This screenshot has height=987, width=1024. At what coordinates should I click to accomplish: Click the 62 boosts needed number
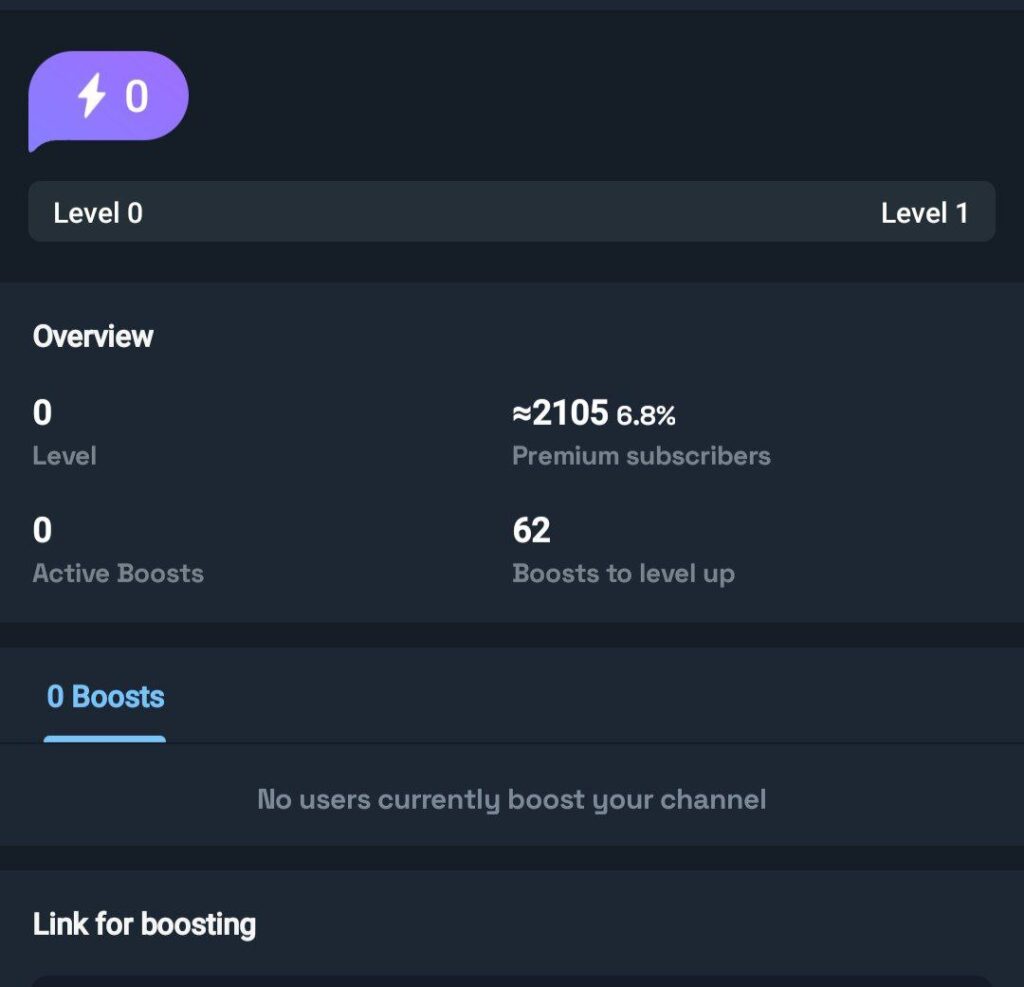(x=531, y=530)
